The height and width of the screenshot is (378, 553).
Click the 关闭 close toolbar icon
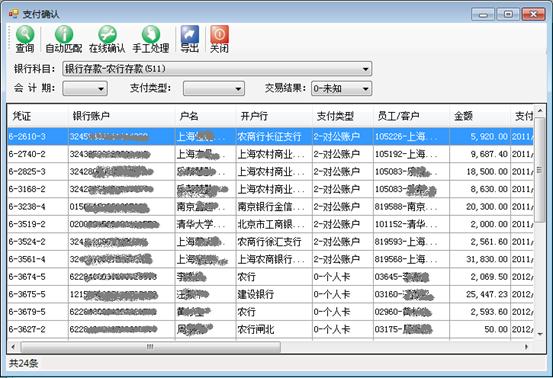click(219, 39)
